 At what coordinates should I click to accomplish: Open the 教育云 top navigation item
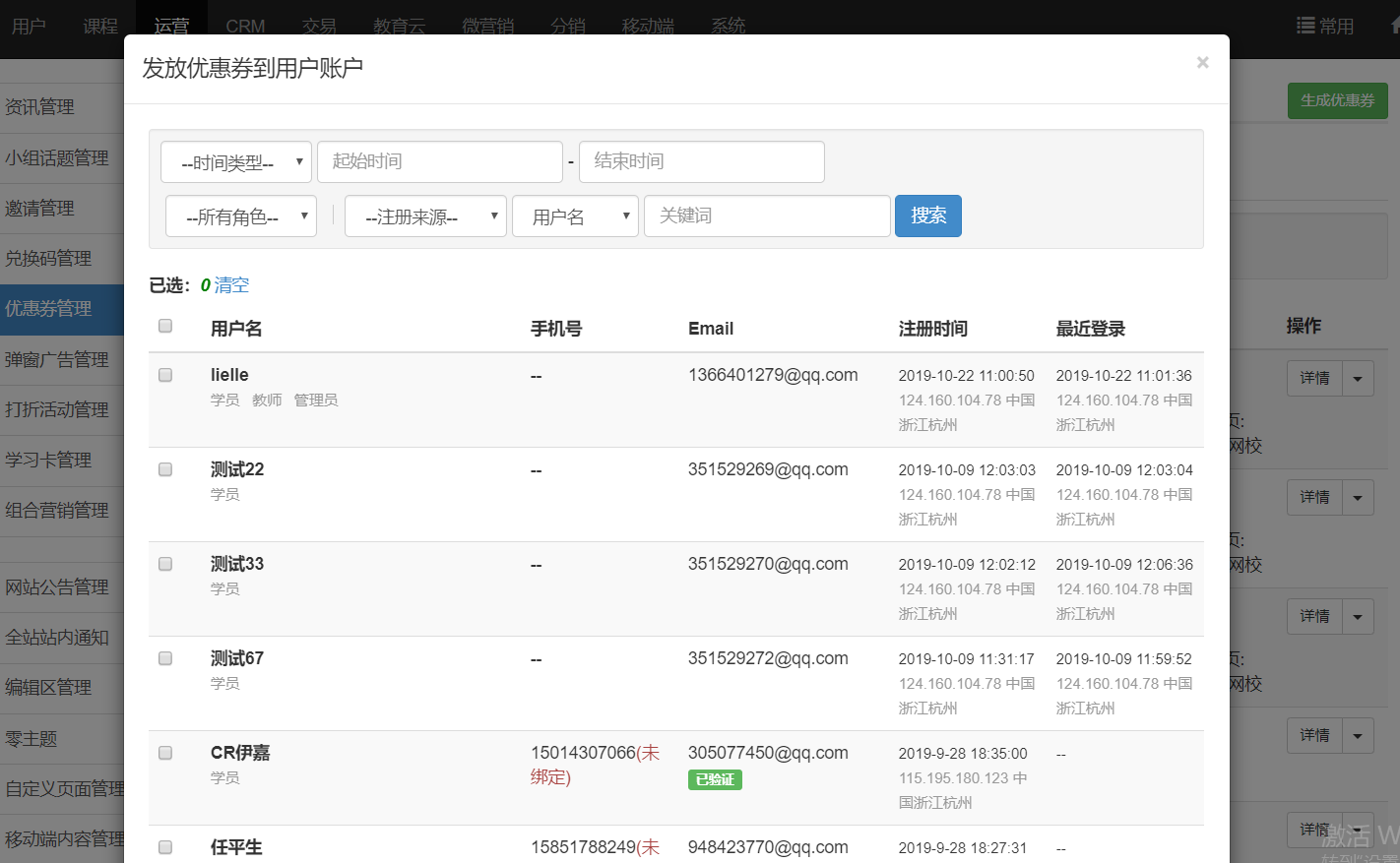(399, 27)
